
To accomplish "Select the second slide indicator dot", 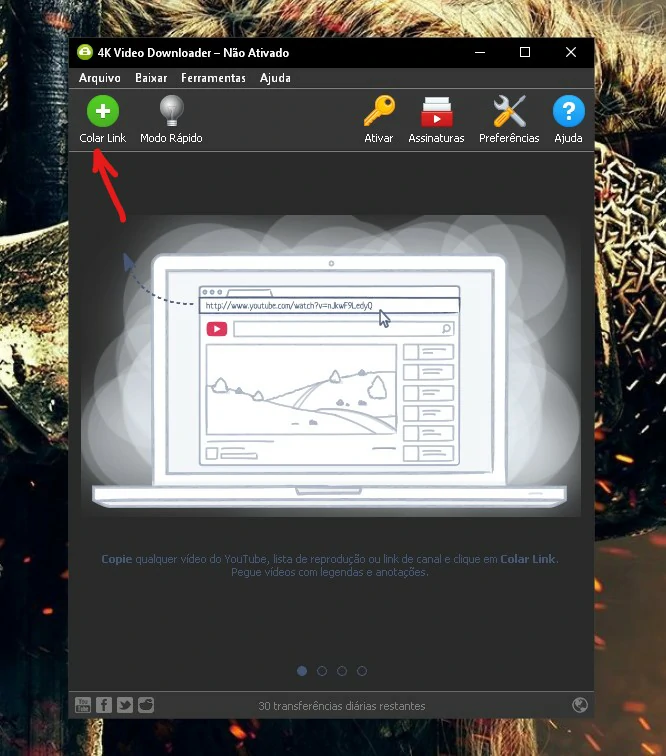I will point(322,671).
